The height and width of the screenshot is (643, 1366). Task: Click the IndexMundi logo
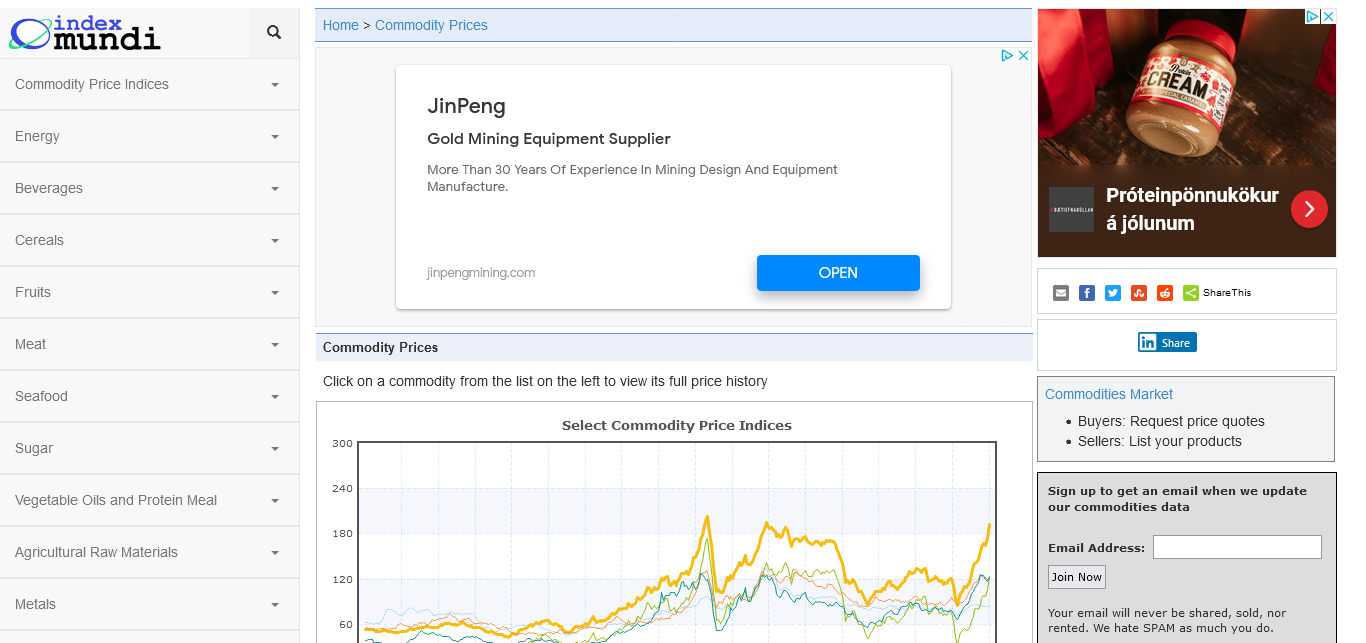click(85, 33)
